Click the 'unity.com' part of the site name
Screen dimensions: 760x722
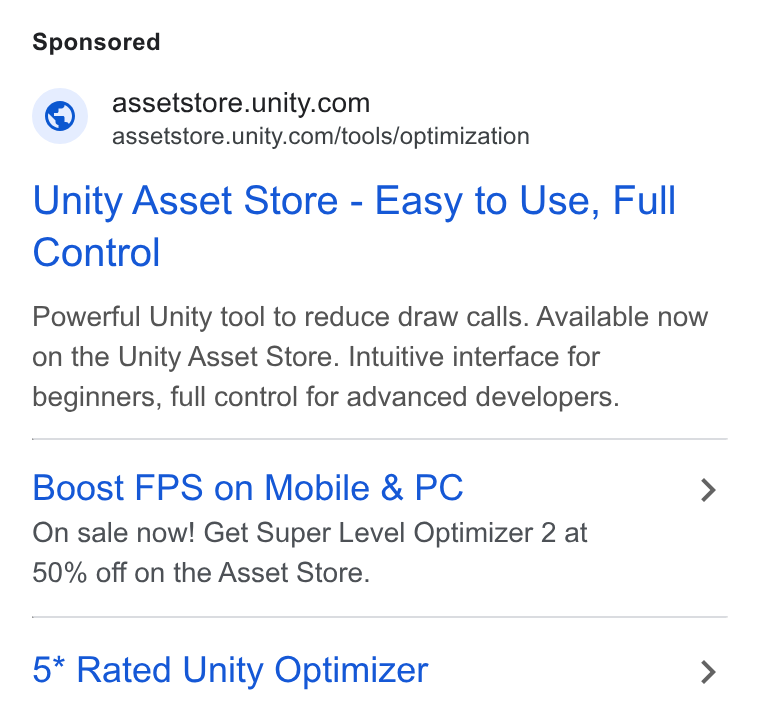[x=310, y=103]
